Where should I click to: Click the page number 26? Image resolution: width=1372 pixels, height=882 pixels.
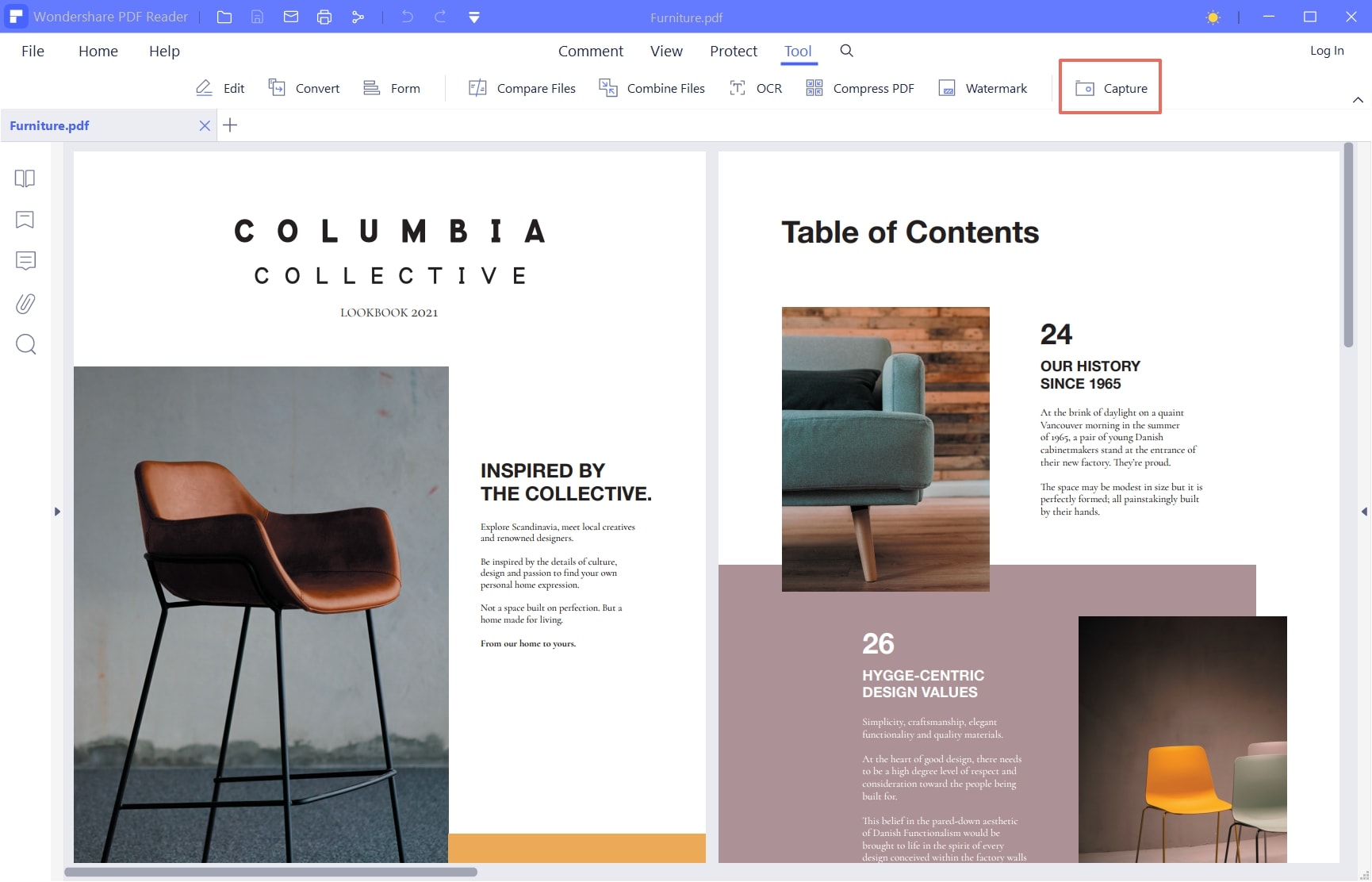(x=878, y=643)
